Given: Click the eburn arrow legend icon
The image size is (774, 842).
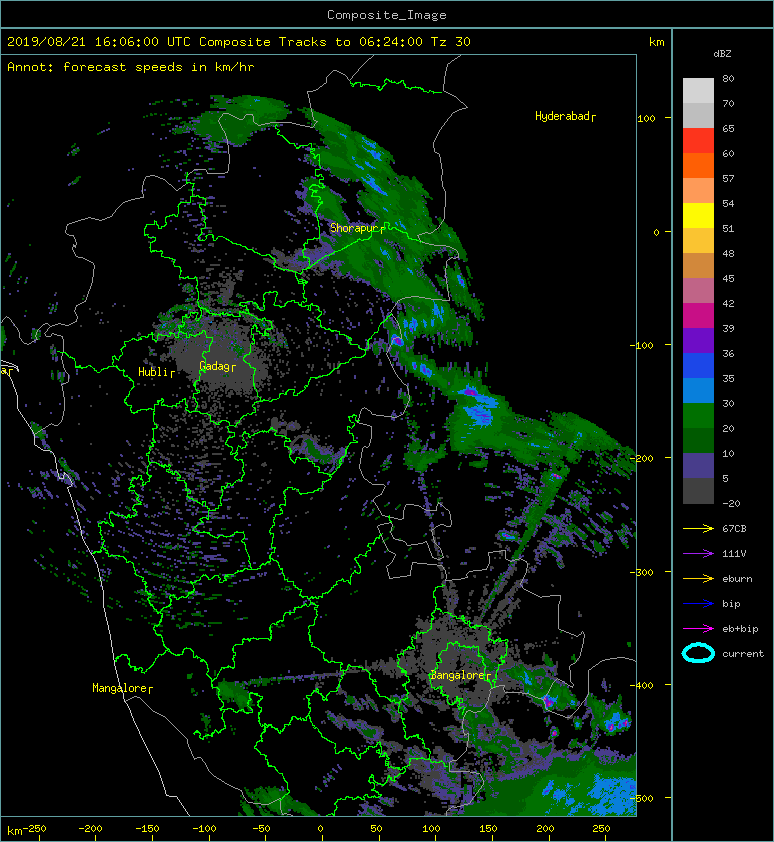Looking at the screenshot, I should point(698,579).
